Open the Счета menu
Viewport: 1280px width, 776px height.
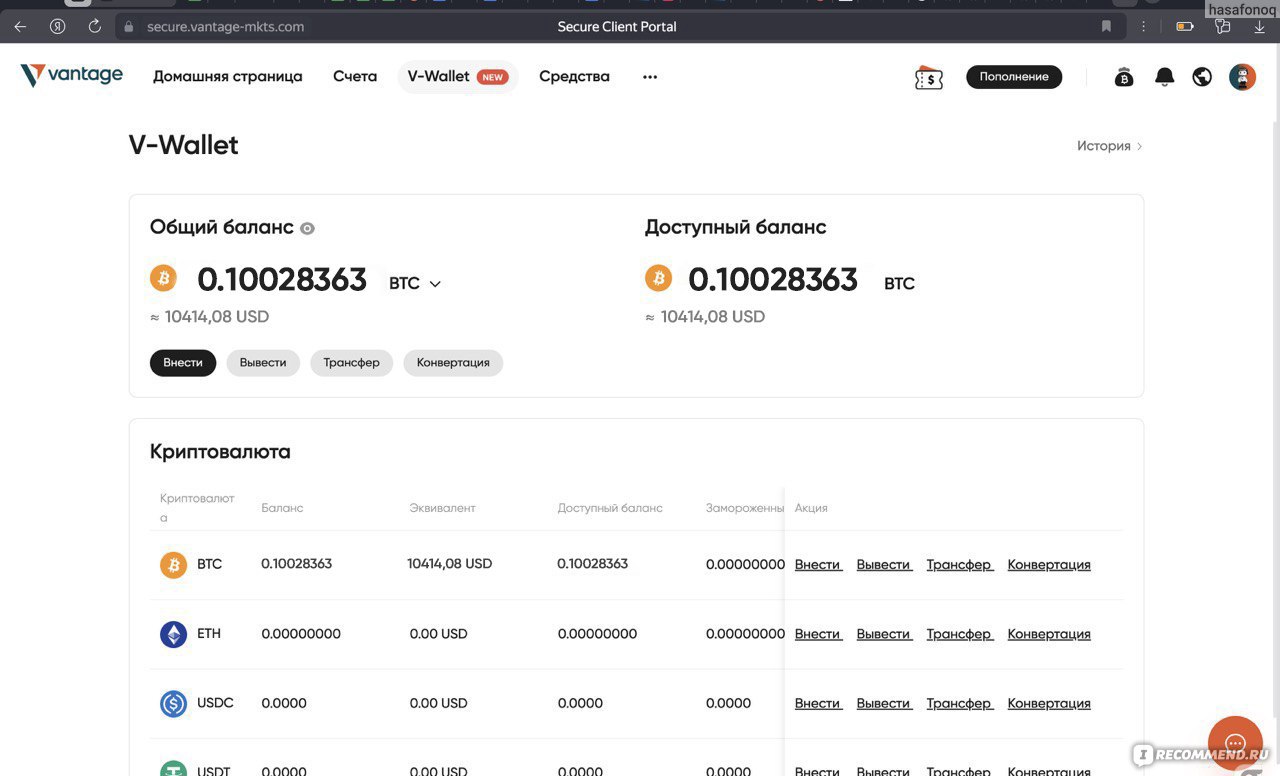coord(355,76)
